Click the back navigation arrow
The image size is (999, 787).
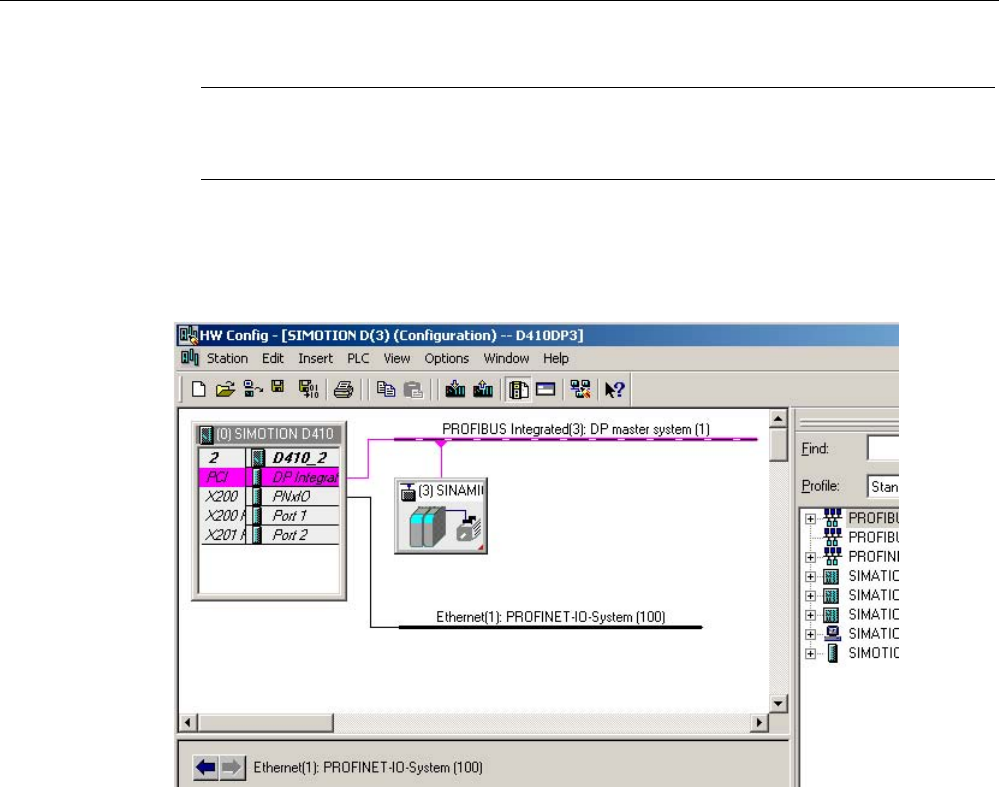[x=206, y=767]
